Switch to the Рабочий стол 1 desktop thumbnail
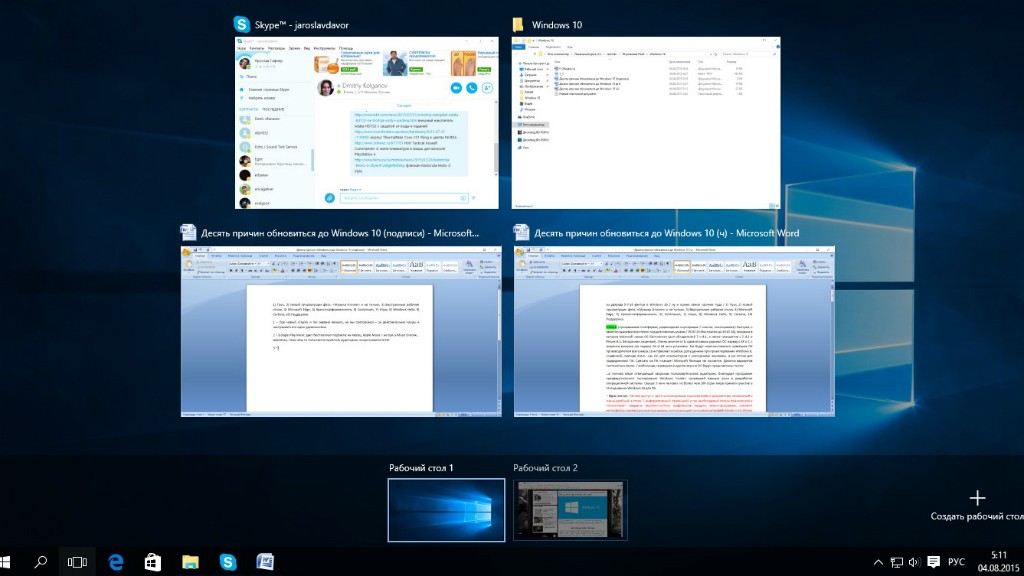The height and width of the screenshot is (576, 1024). click(446, 510)
